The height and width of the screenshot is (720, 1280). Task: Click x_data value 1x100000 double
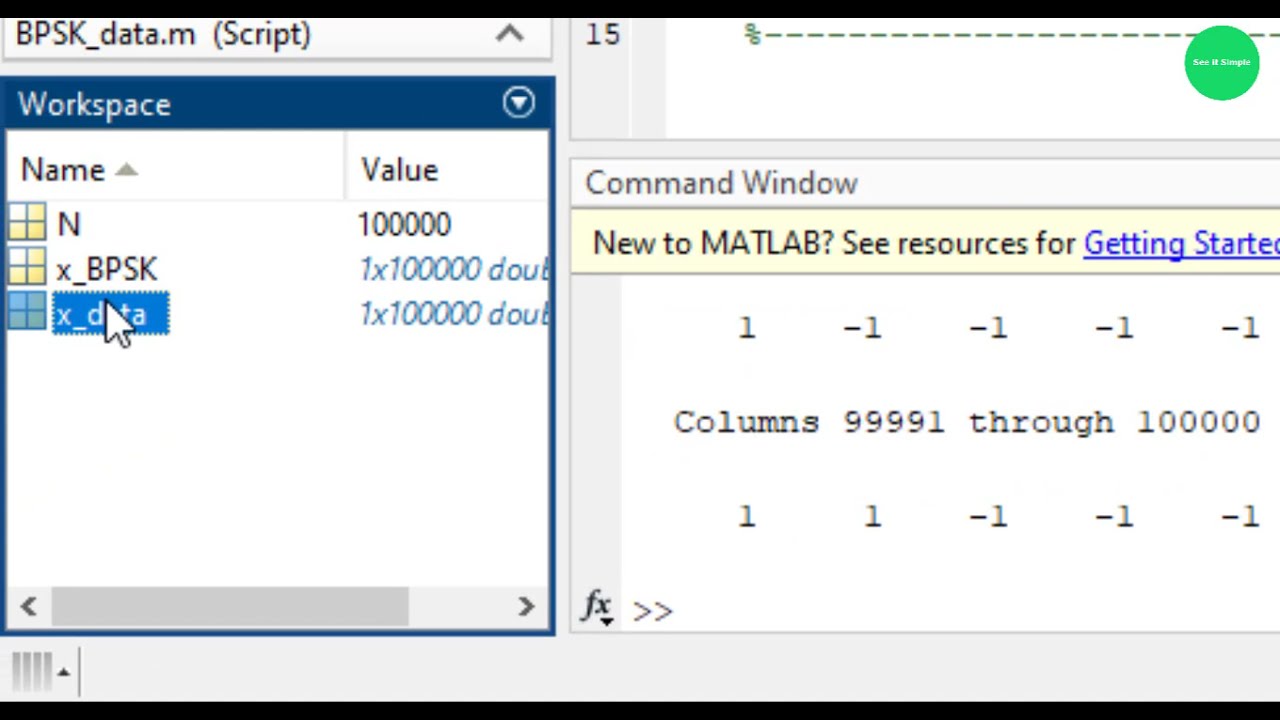tap(454, 315)
